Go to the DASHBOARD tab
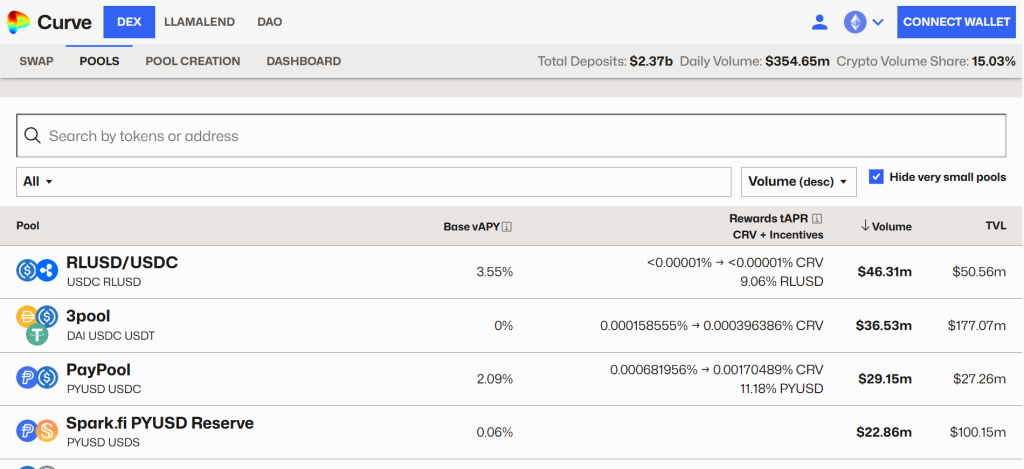 point(303,61)
